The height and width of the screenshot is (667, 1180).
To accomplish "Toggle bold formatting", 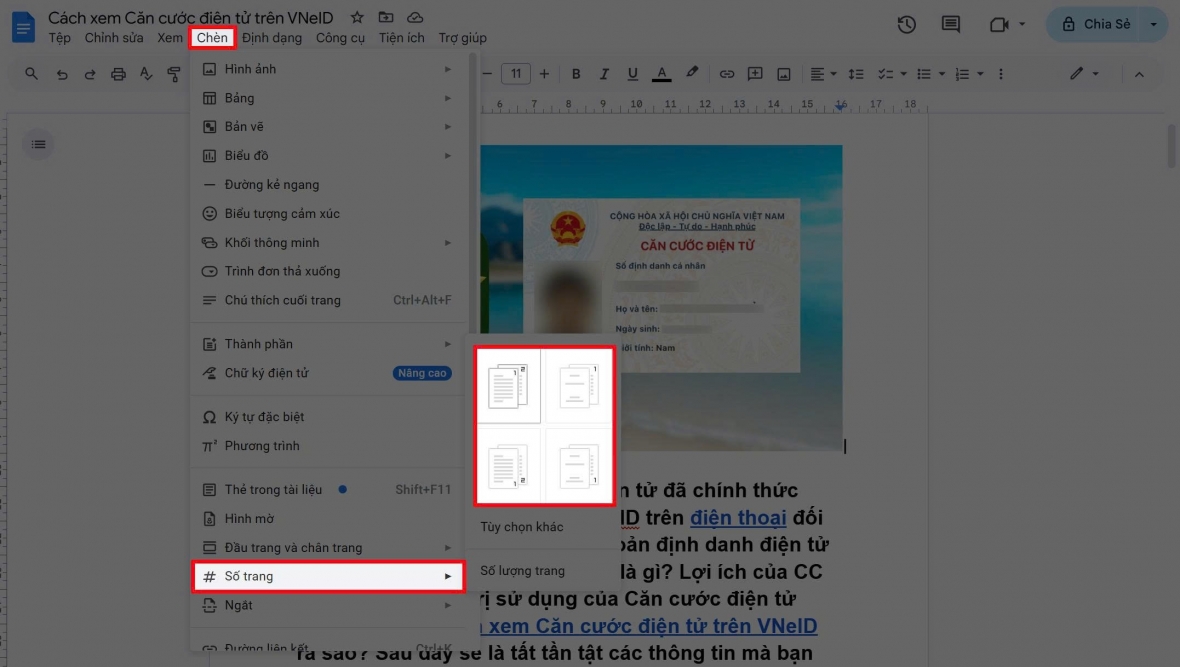I will pyautogui.click(x=576, y=74).
